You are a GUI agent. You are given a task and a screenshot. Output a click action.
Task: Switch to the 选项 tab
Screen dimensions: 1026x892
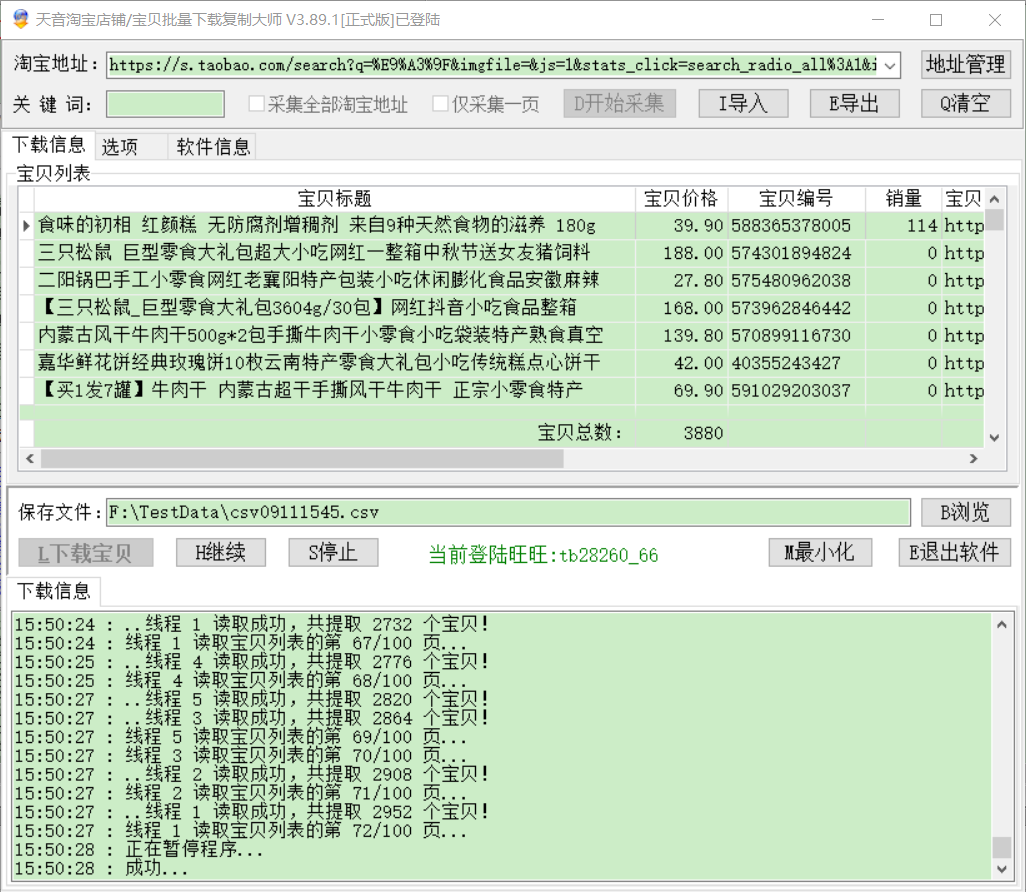(120, 147)
